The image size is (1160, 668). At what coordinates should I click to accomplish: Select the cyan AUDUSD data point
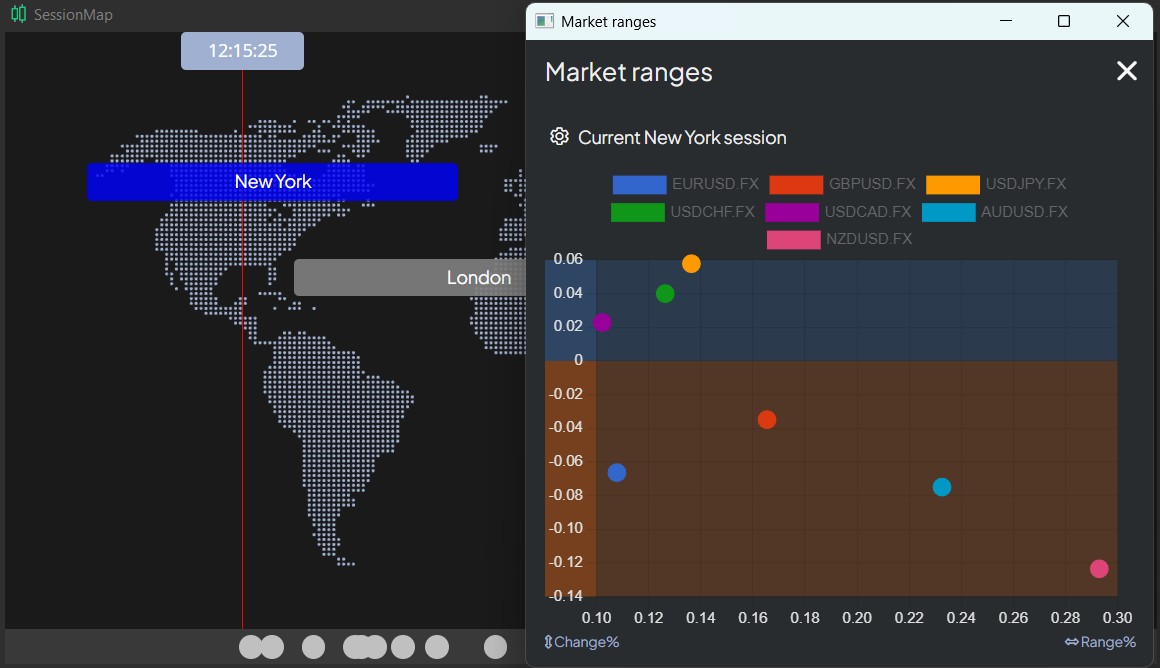pos(942,487)
